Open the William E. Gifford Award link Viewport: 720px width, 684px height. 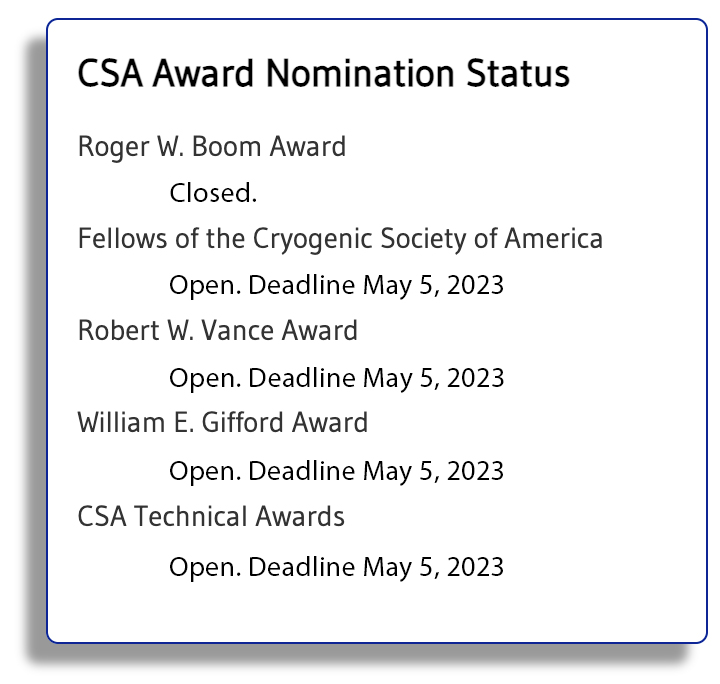pyautogui.click(x=223, y=422)
